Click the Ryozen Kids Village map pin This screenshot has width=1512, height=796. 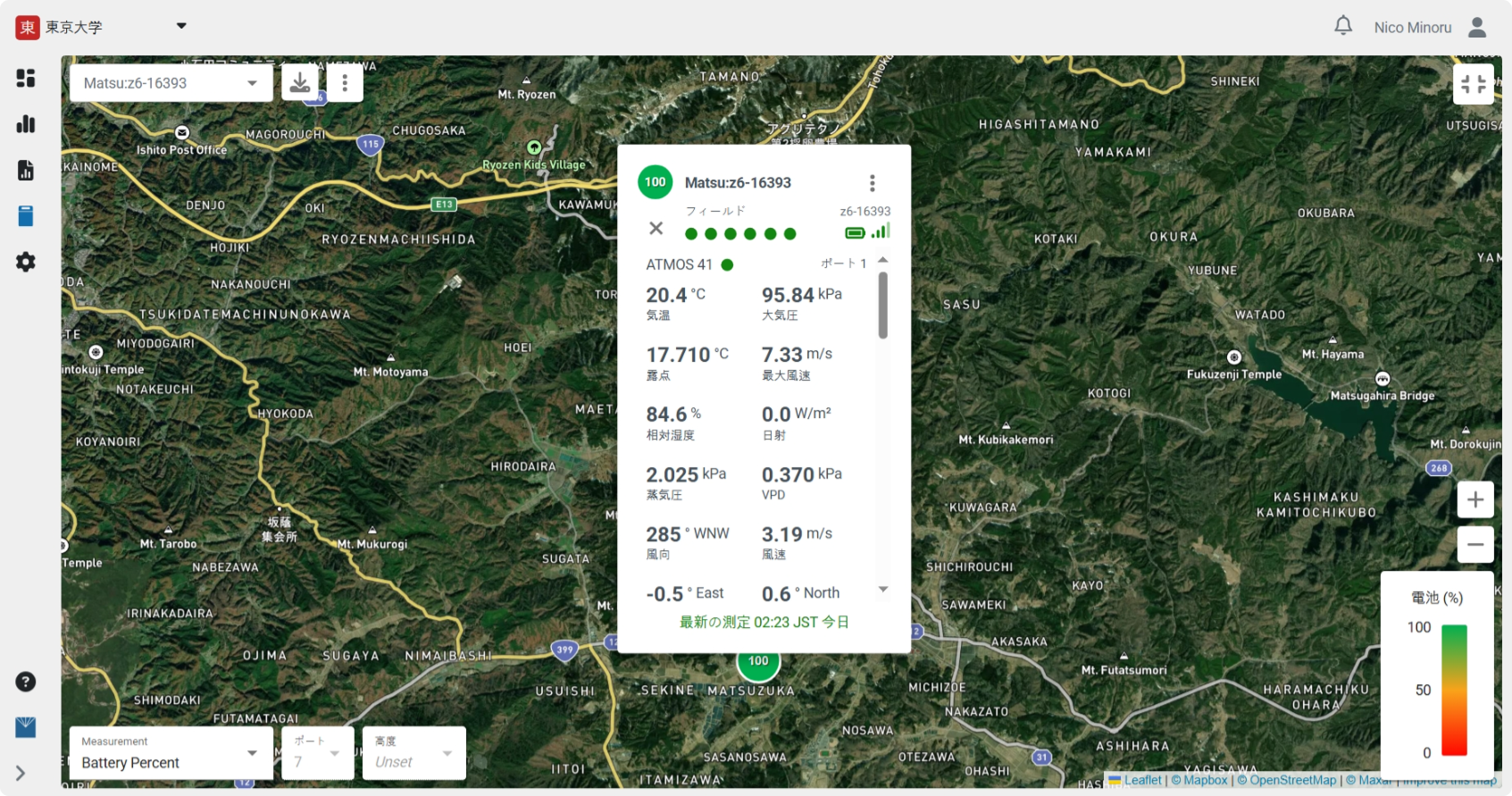pyautogui.click(x=534, y=147)
